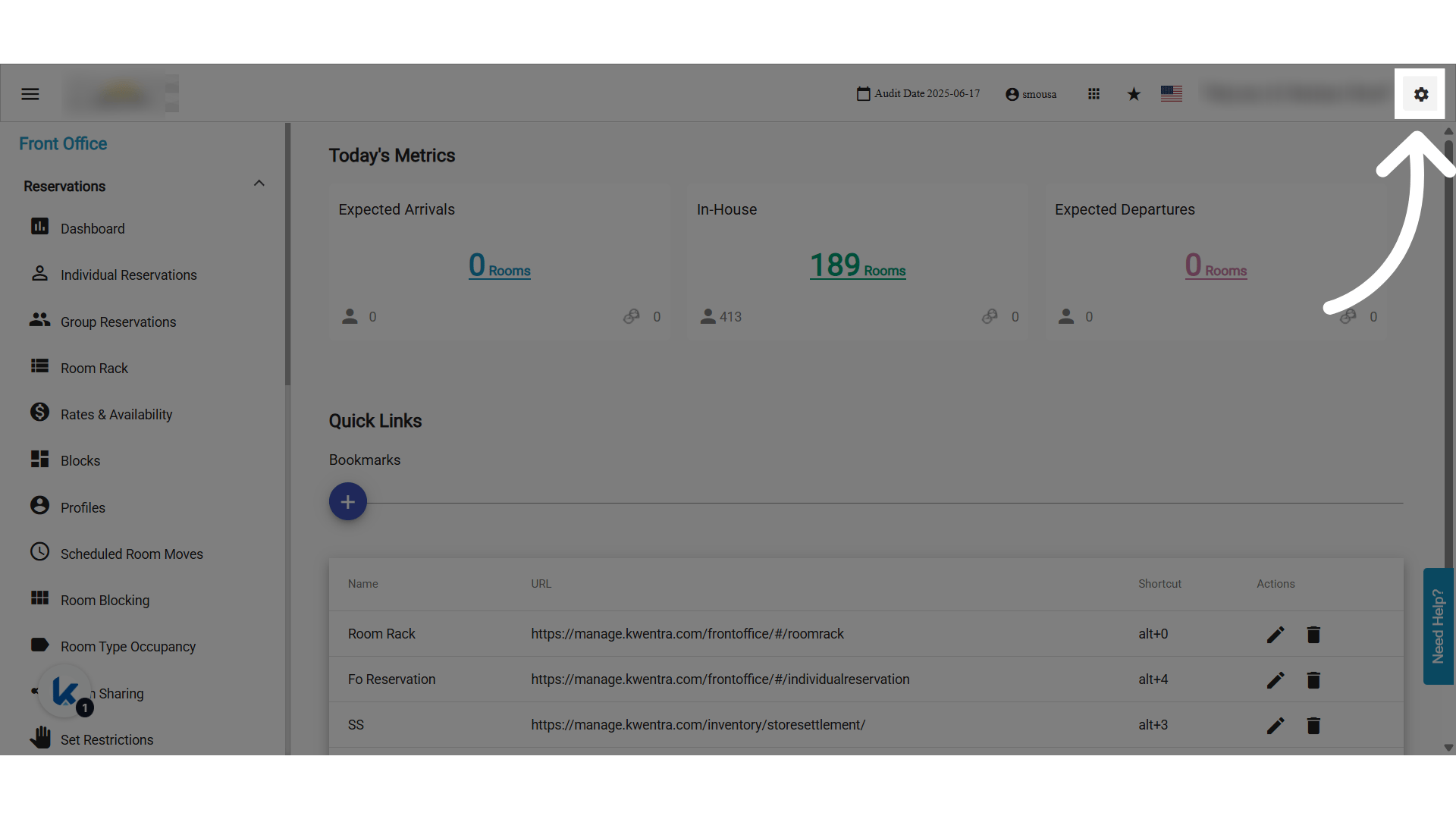Click the Rates dollar sign icon
The width and height of the screenshot is (1456, 819).
tap(39, 412)
